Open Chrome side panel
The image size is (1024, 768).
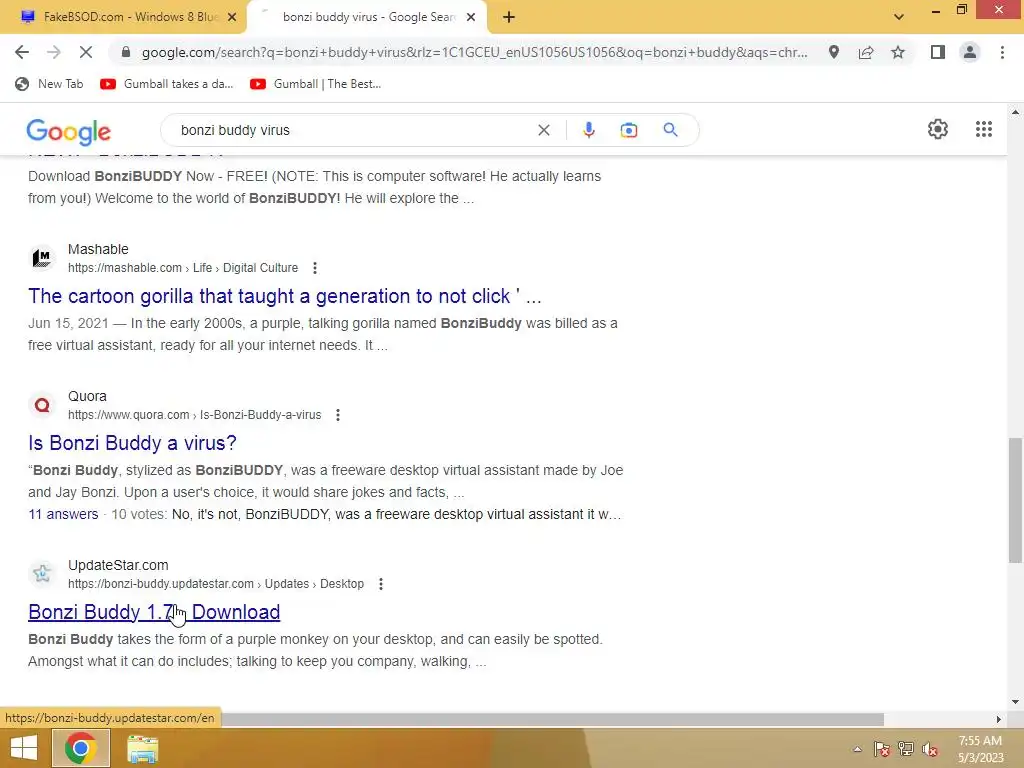pyautogui.click(x=938, y=52)
